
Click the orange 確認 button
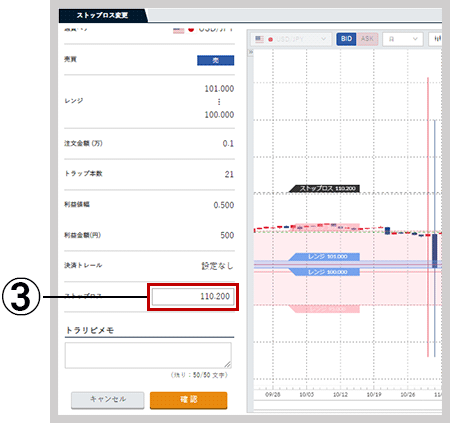(x=189, y=400)
